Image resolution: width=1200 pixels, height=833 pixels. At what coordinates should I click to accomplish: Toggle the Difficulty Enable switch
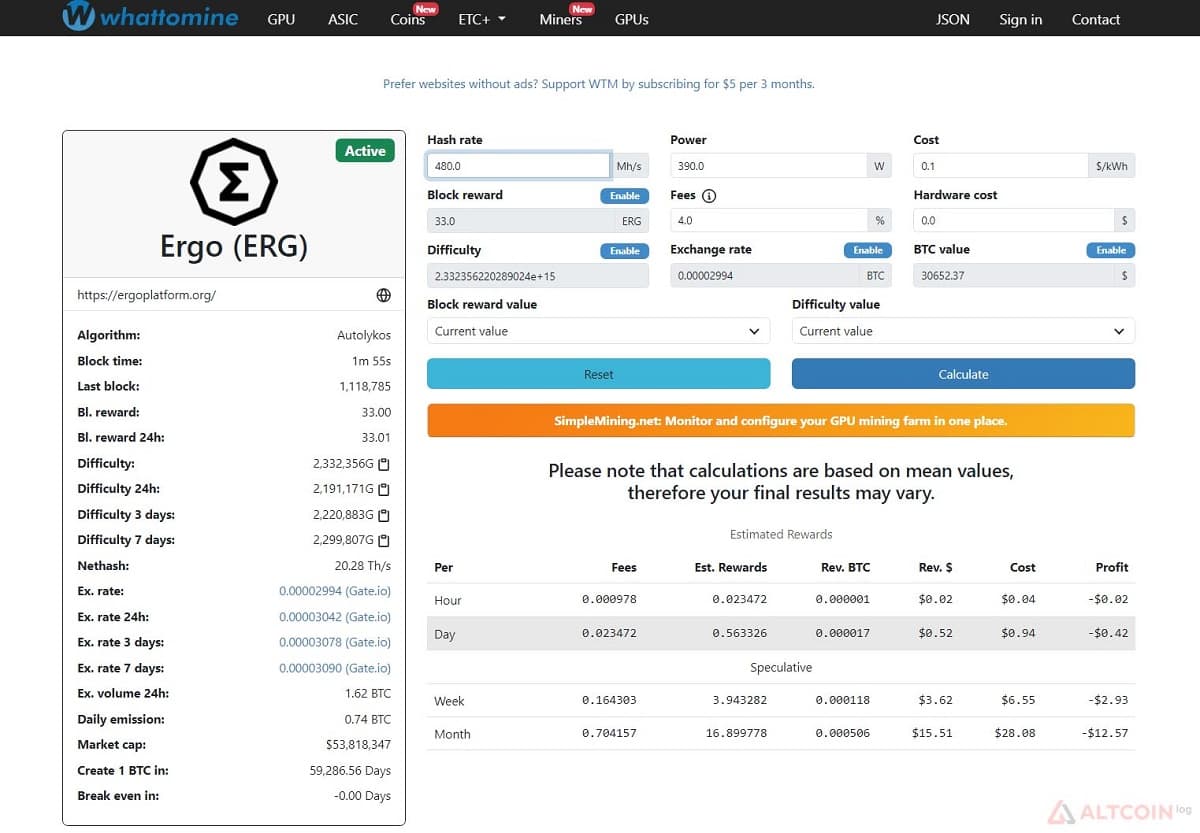click(x=625, y=251)
